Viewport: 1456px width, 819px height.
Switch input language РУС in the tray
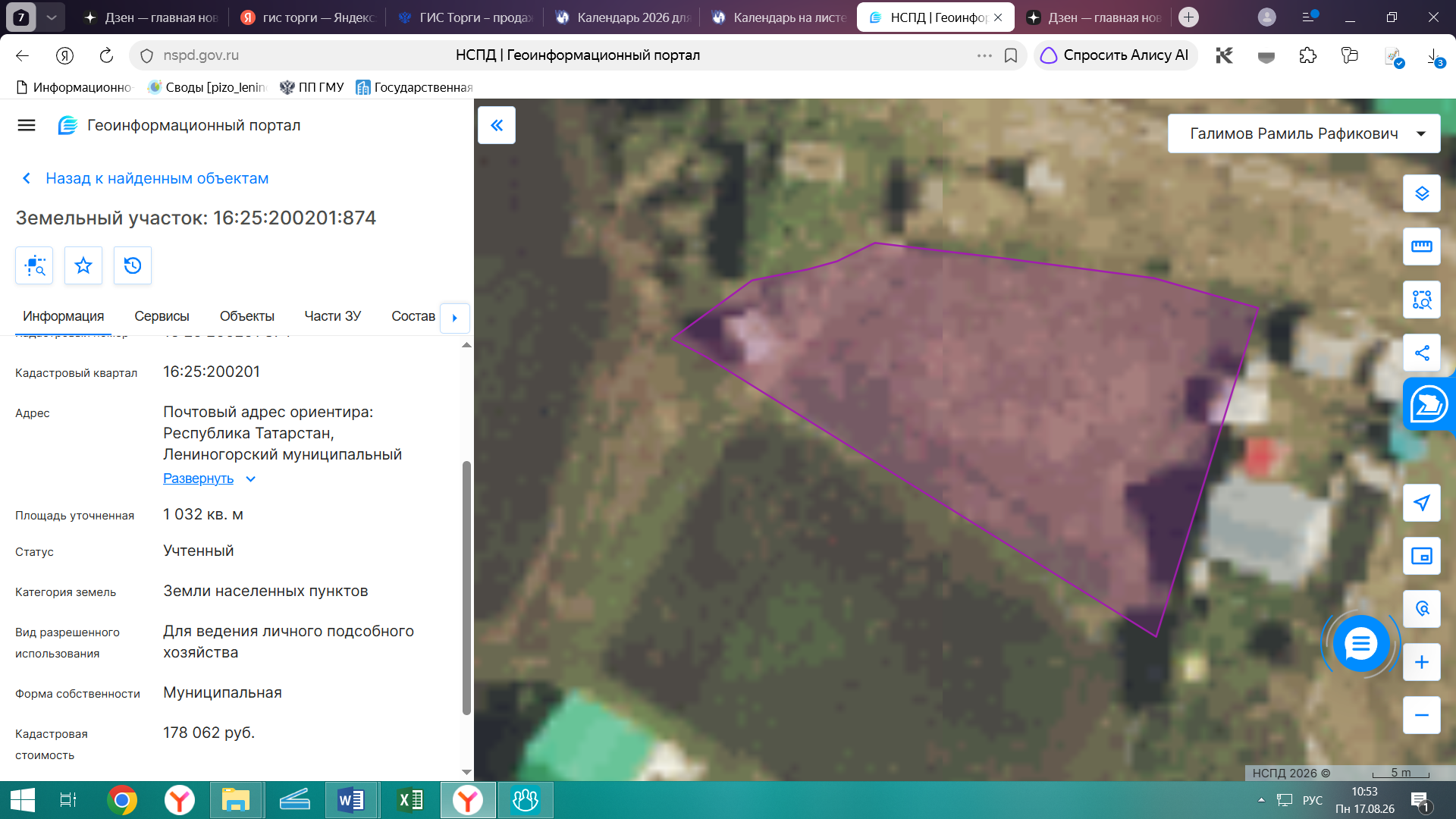[1313, 800]
